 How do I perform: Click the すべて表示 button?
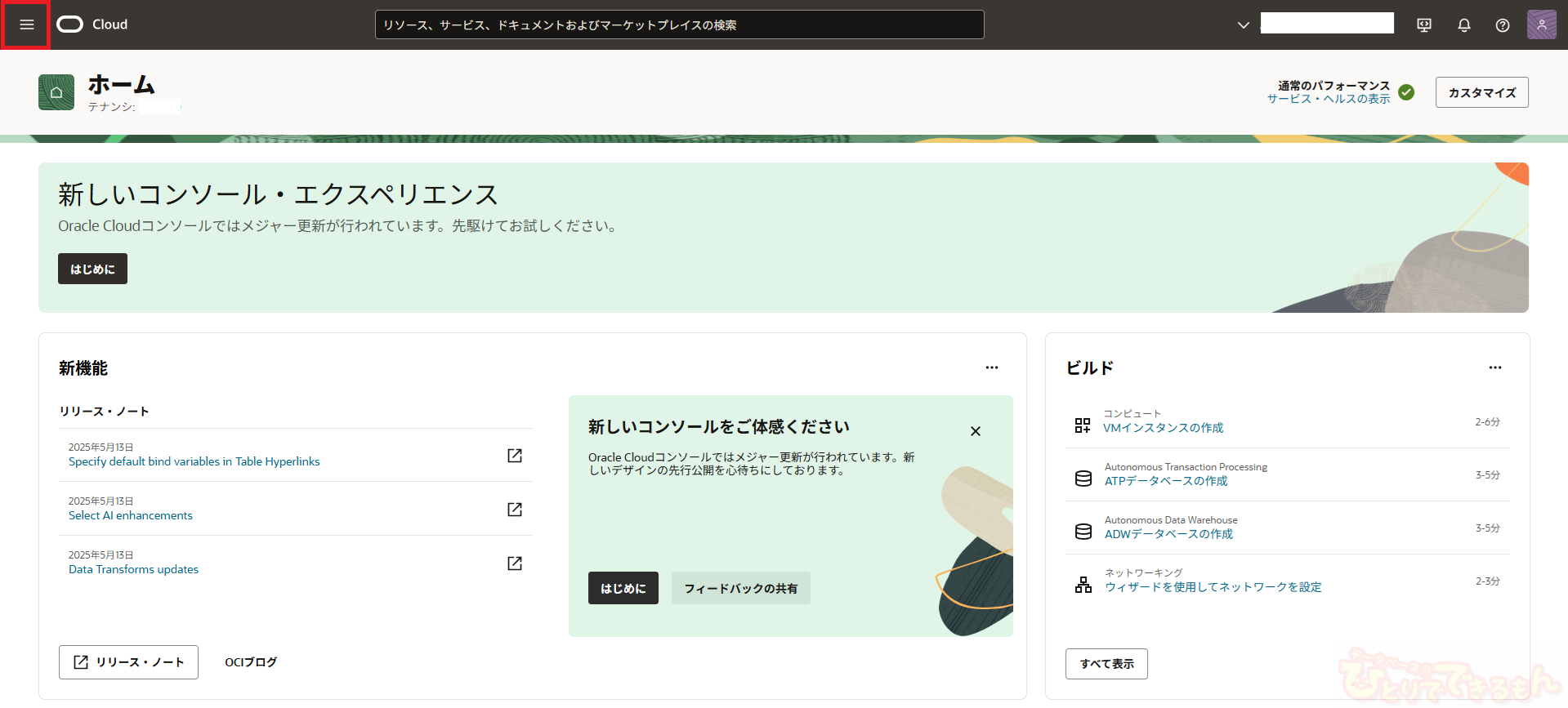coord(1106,664)
